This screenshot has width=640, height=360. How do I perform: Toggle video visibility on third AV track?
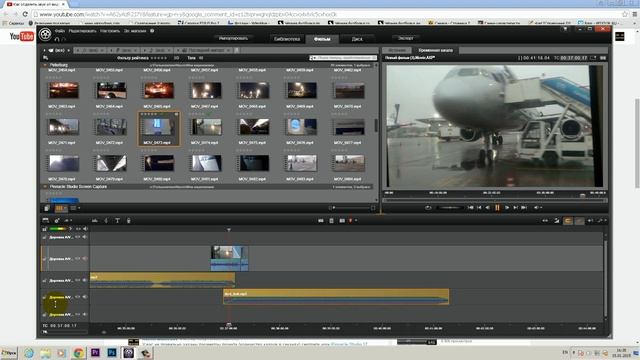pos(78,280)
